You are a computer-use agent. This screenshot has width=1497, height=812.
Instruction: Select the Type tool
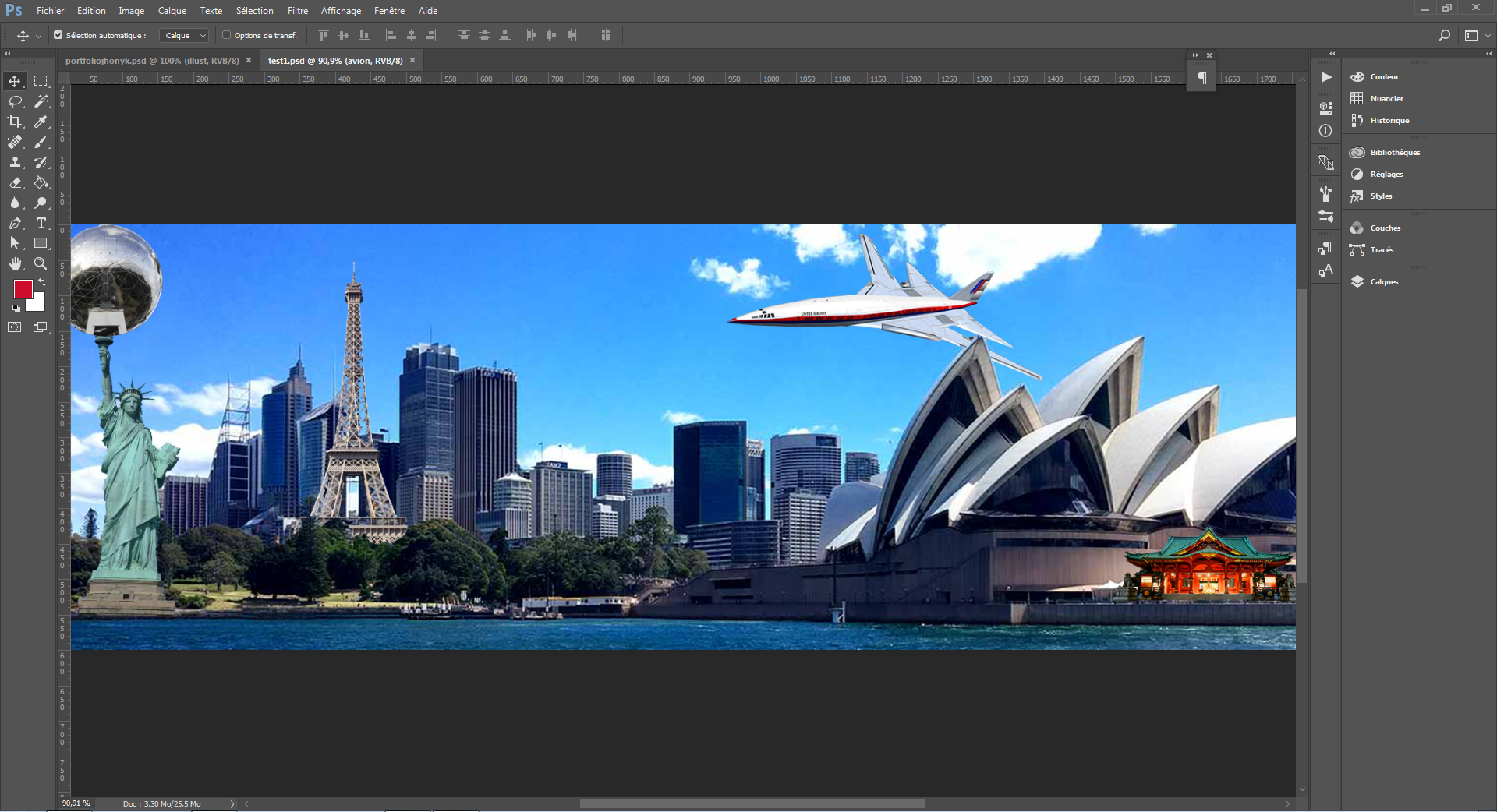pos(41,223)
